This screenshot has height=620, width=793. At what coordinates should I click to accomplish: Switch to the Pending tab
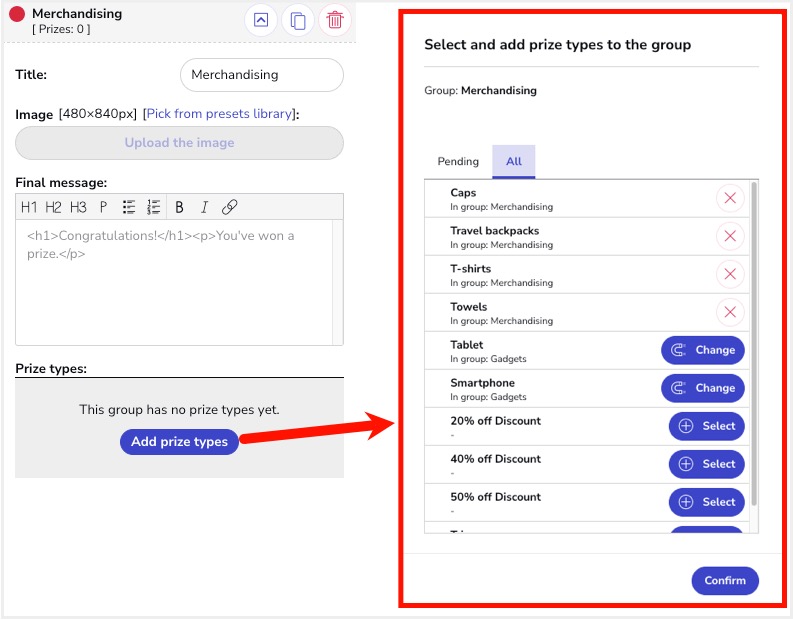point(458,162)
